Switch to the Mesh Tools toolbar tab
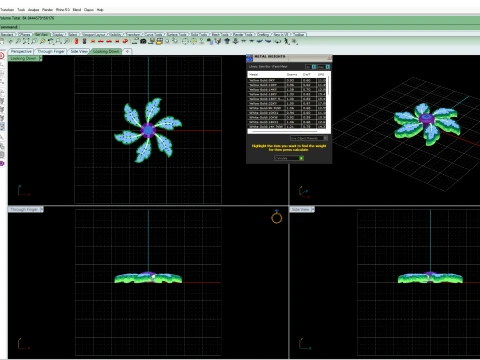Image resolution: width=480 pixels, height=360 pixels. point(221,34)
